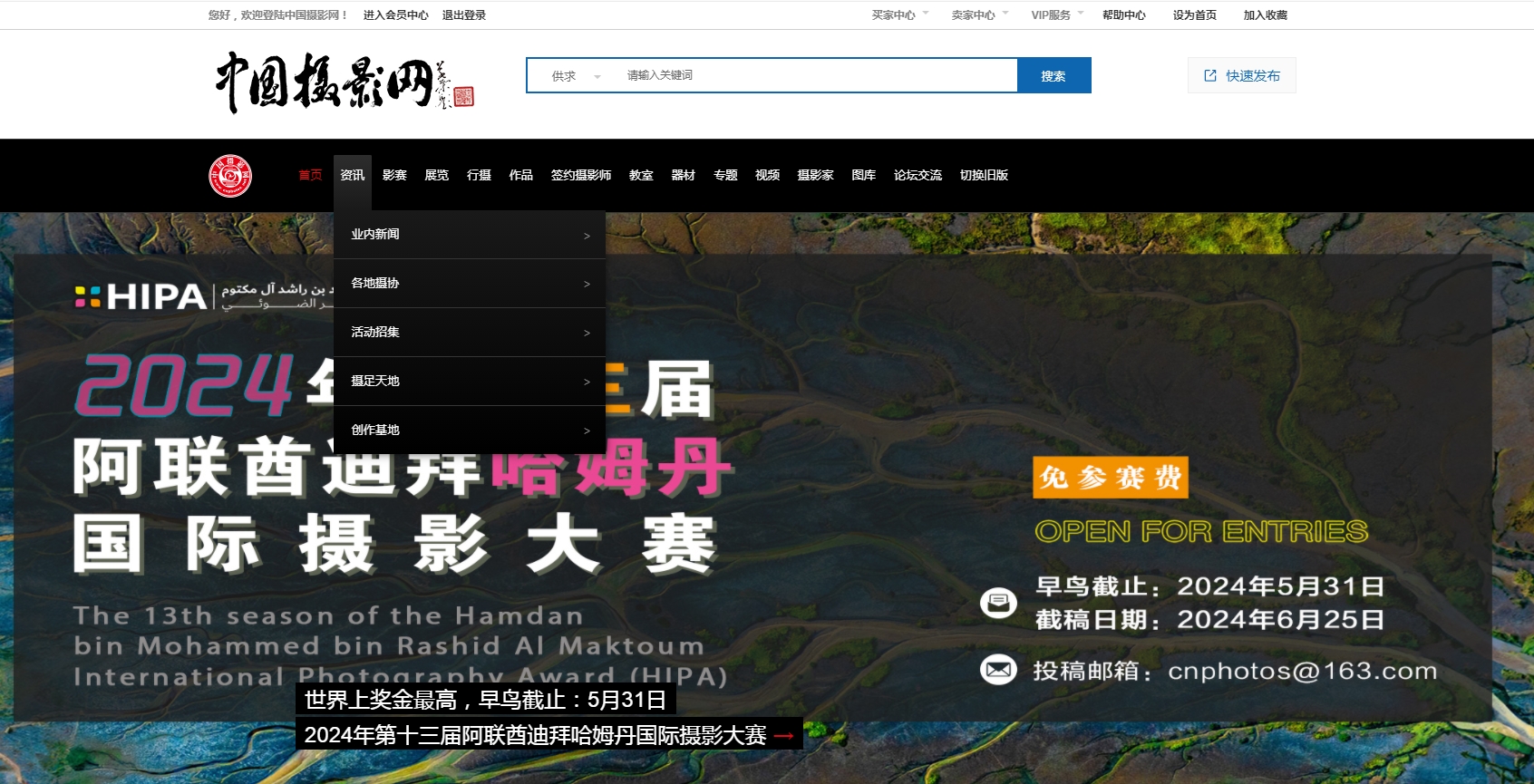Open the 签约摄影师 nav item
This screenshot has width=1534, height=784.
coord(581,176)
